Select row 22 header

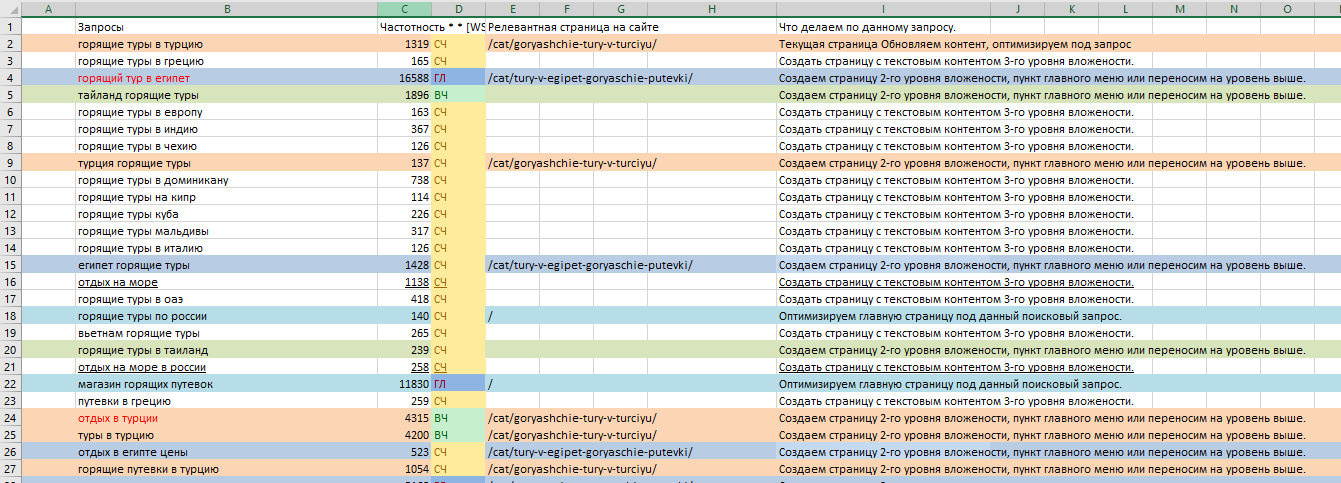pyautogui.click(x=10, y=384)
